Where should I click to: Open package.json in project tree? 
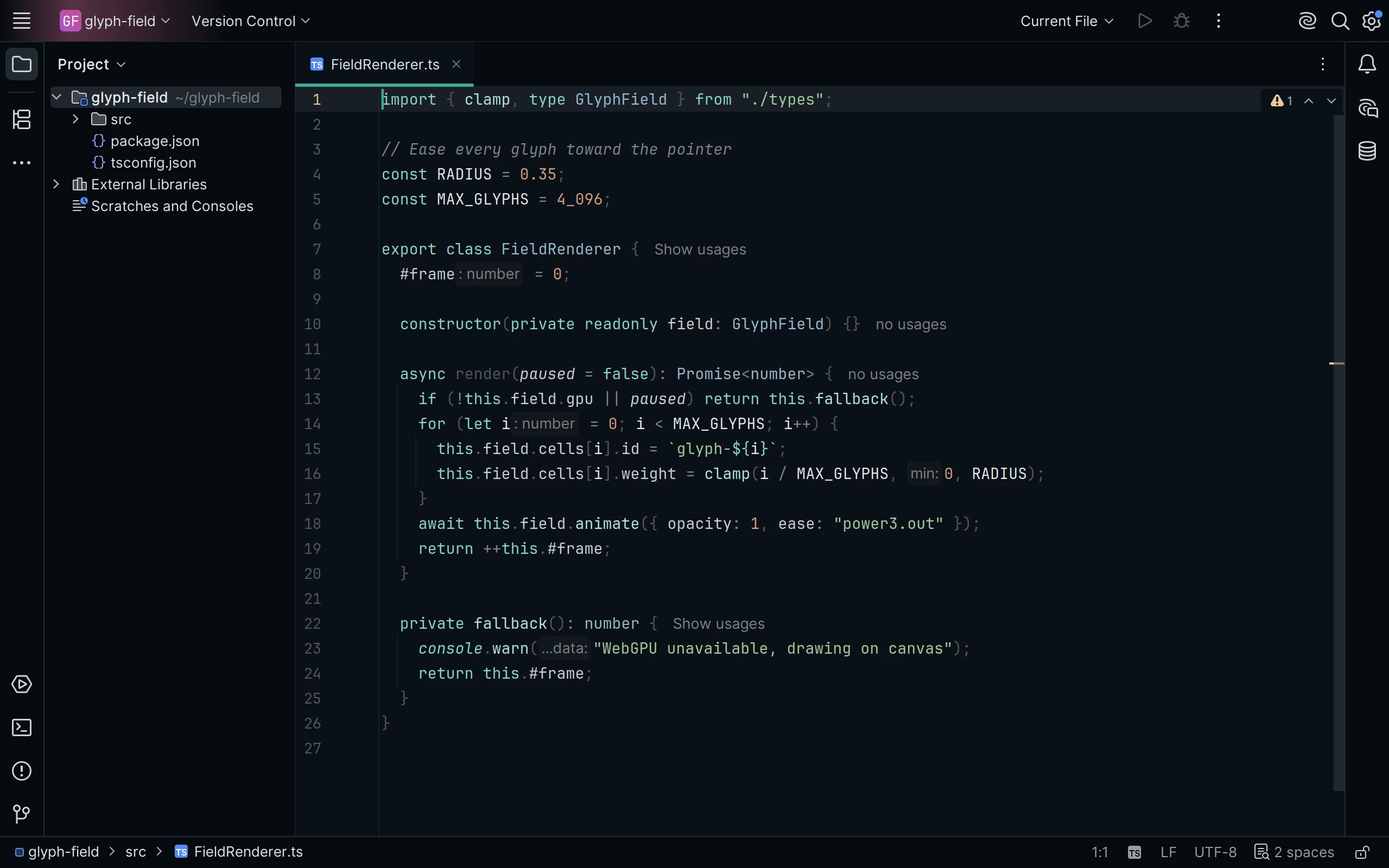click(x=155, y=141)
